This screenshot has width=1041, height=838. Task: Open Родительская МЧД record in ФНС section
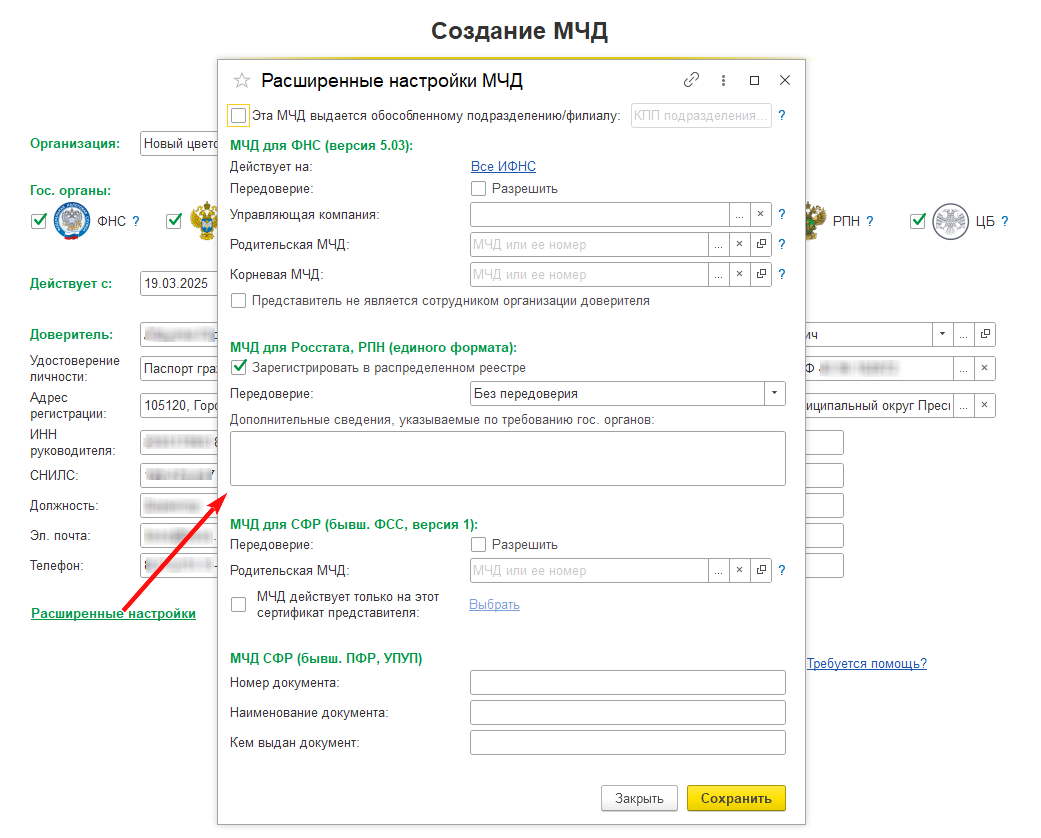click(761, 244)
